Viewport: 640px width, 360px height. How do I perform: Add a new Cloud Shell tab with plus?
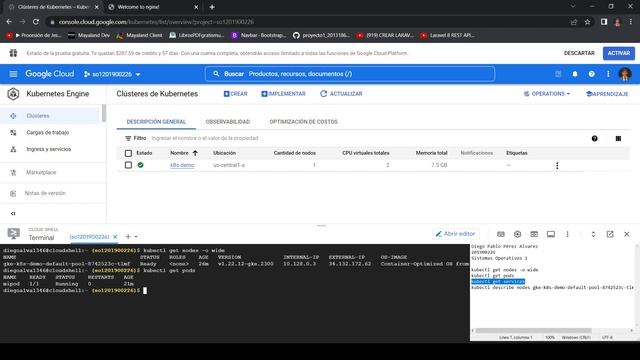[128, 236]
